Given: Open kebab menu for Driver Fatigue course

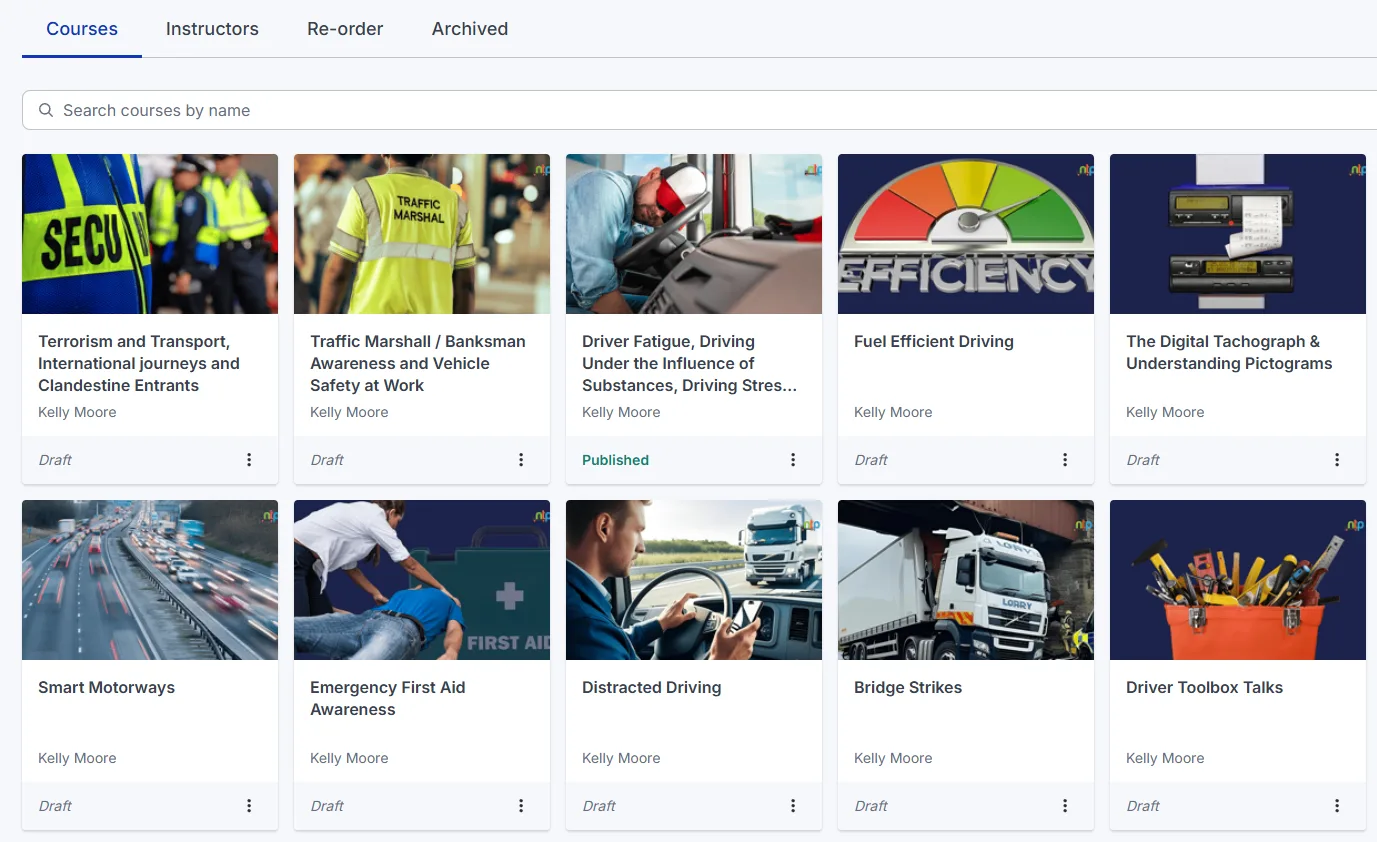Looking at the screenshot, I should 793,460.
